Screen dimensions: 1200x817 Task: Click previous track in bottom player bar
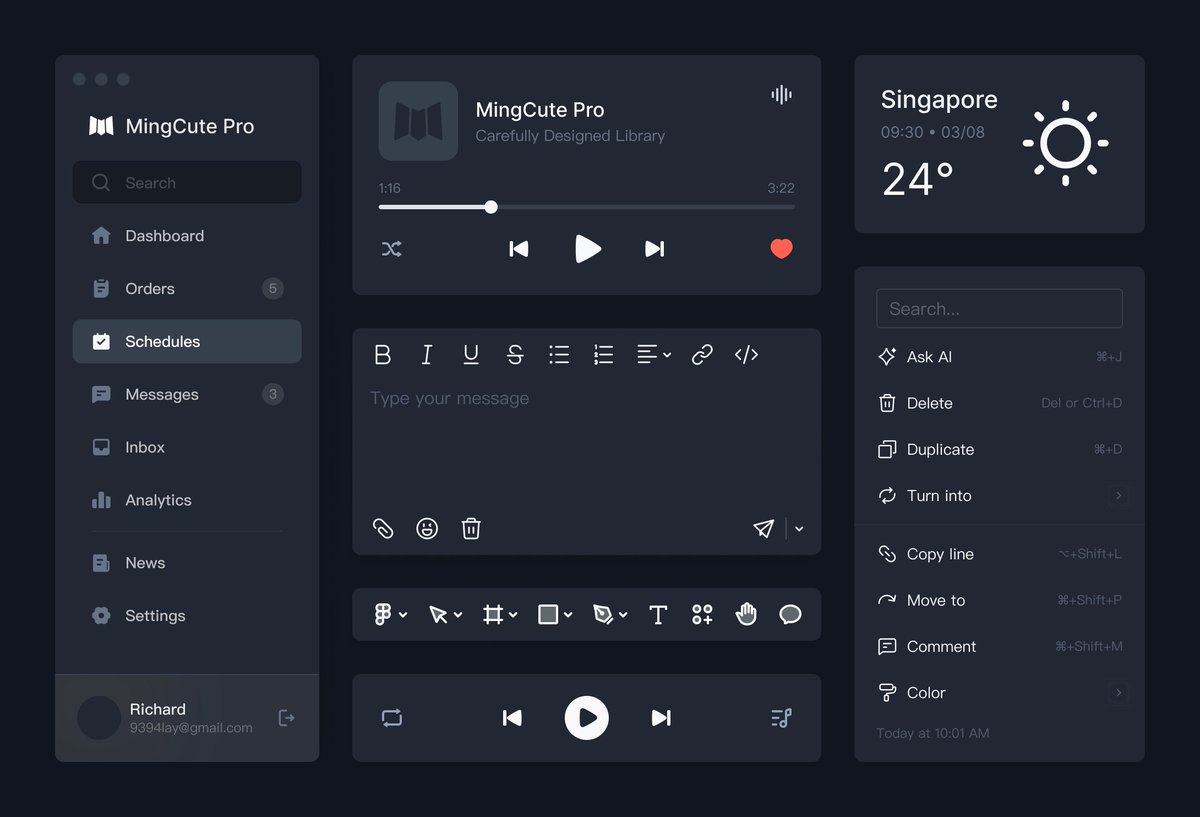coord(512,717)
